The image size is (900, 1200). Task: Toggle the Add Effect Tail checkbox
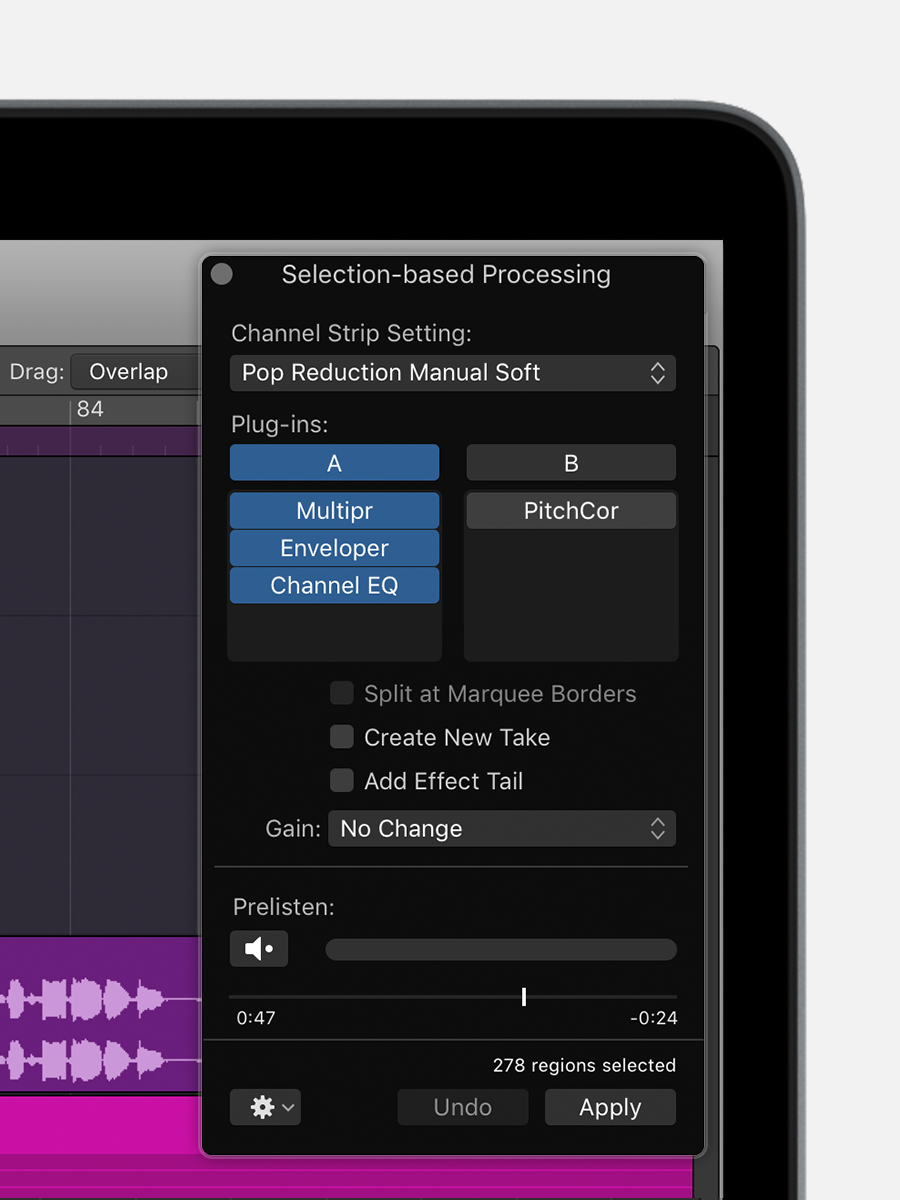[342, 781]
